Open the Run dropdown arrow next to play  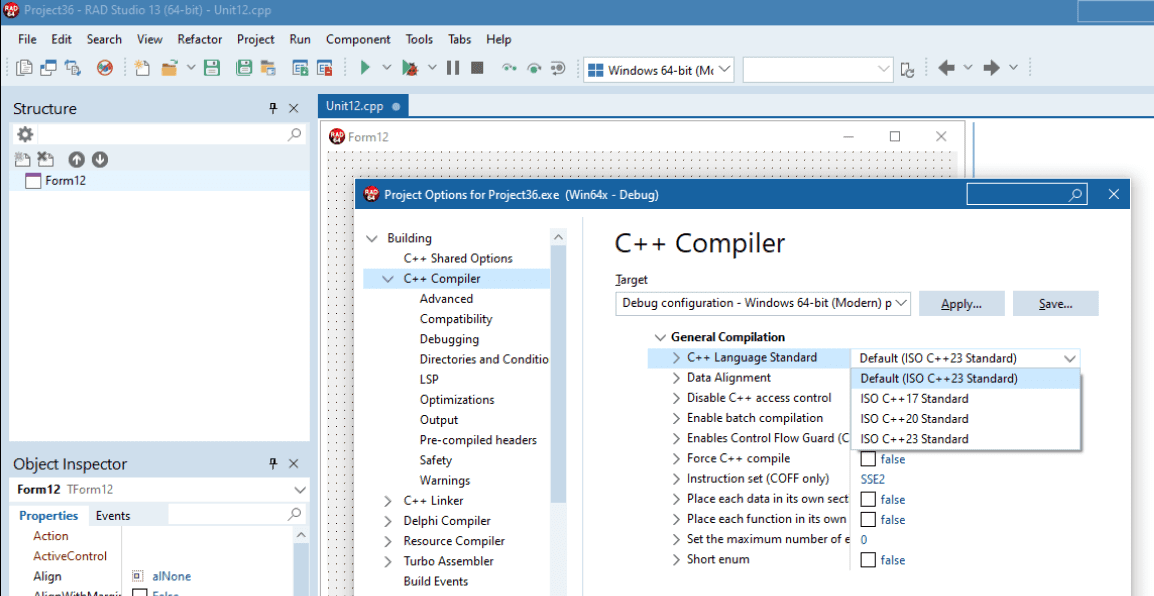(386, 68)
